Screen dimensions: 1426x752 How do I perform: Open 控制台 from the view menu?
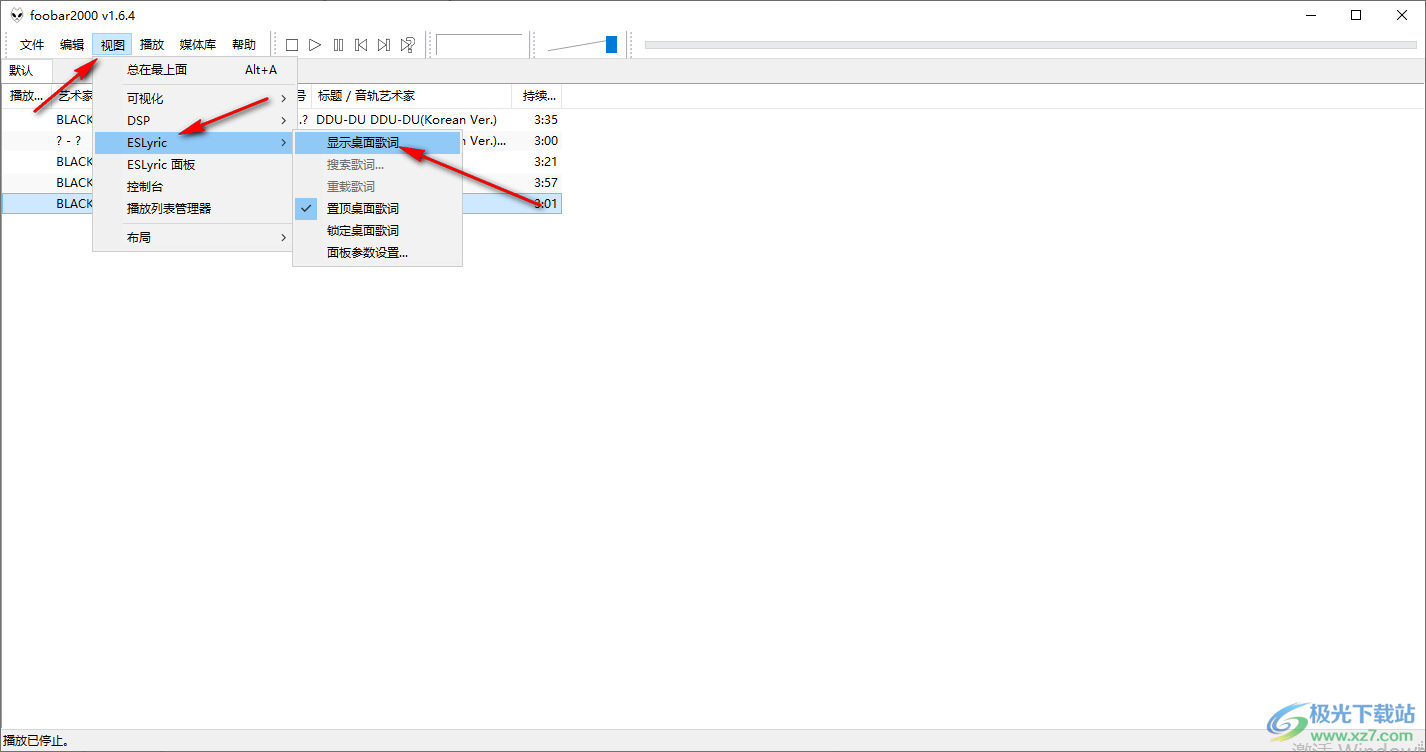pyautogui.click(x=194, y=187)
